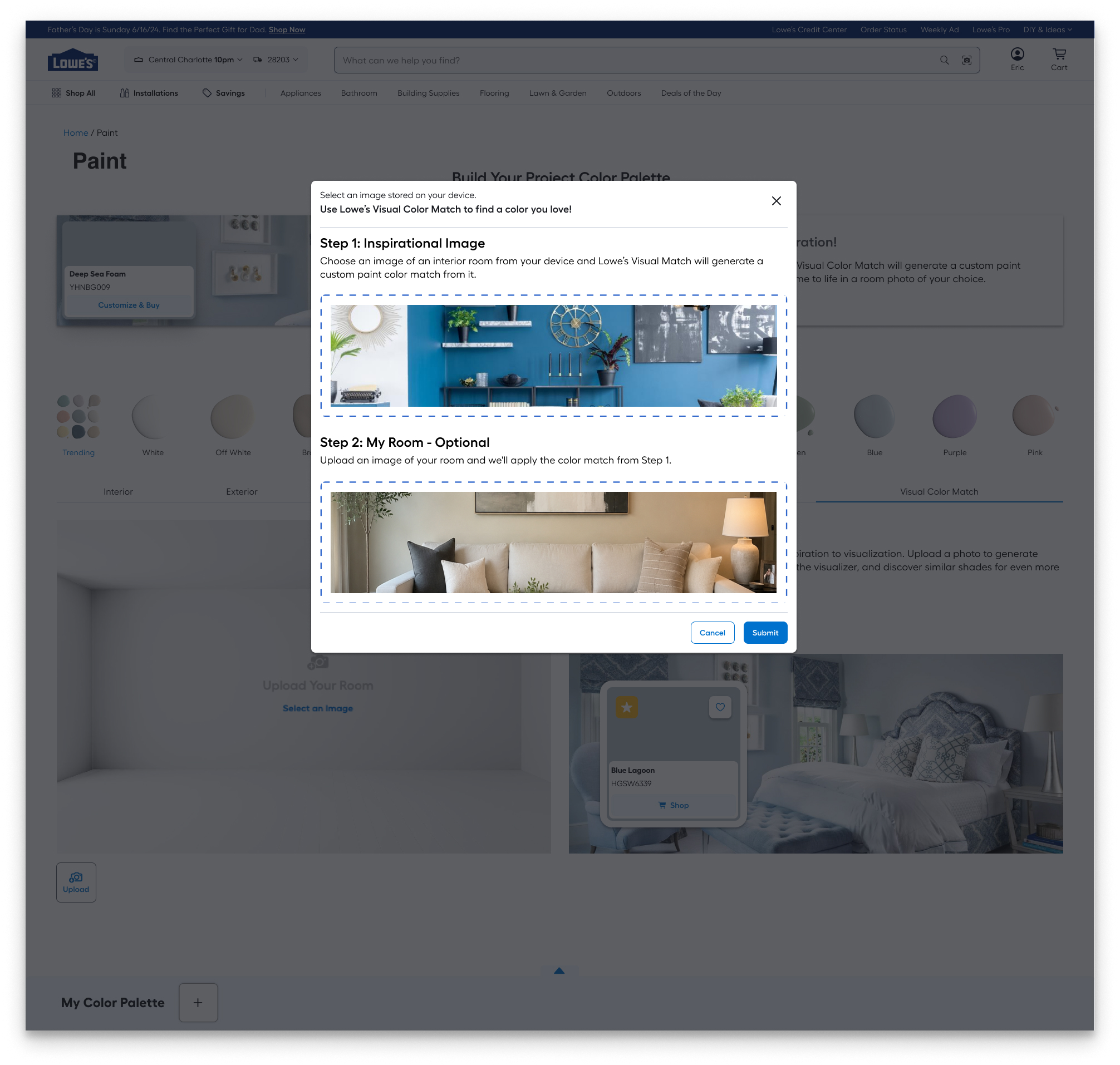The height and width of the screenshot is (1065, 1120).
Task: Click the Select an Image link
Action: coord(318,708)
